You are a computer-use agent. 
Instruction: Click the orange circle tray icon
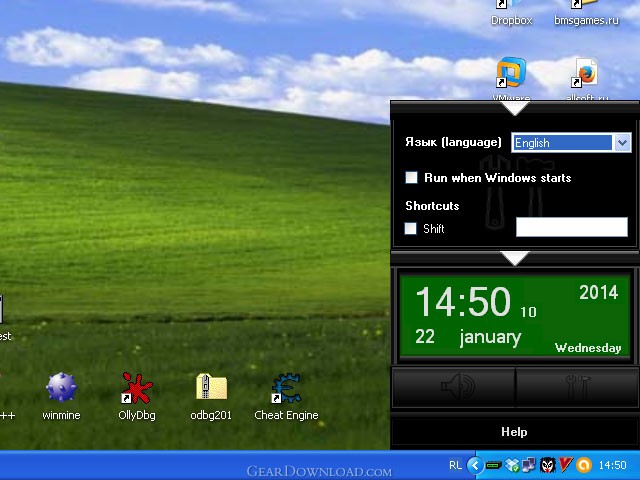pyautogui.click(x=584, y=465)
